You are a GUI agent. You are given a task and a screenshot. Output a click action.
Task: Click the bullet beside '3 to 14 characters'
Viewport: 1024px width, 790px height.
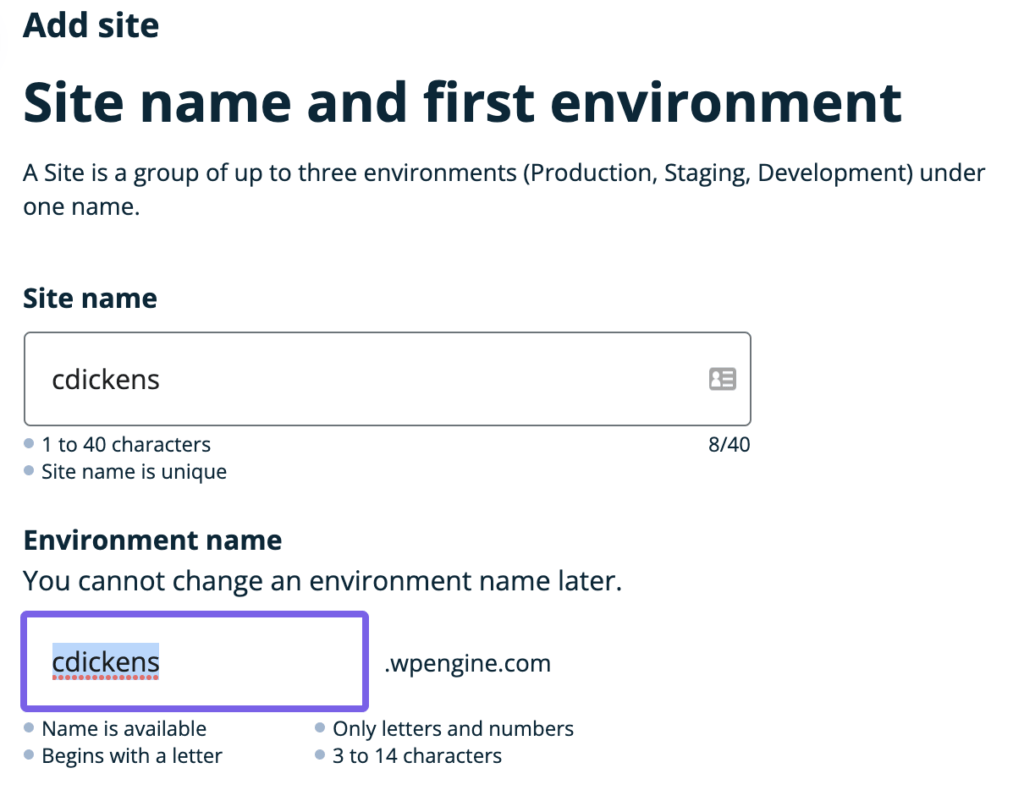point(320,756)
